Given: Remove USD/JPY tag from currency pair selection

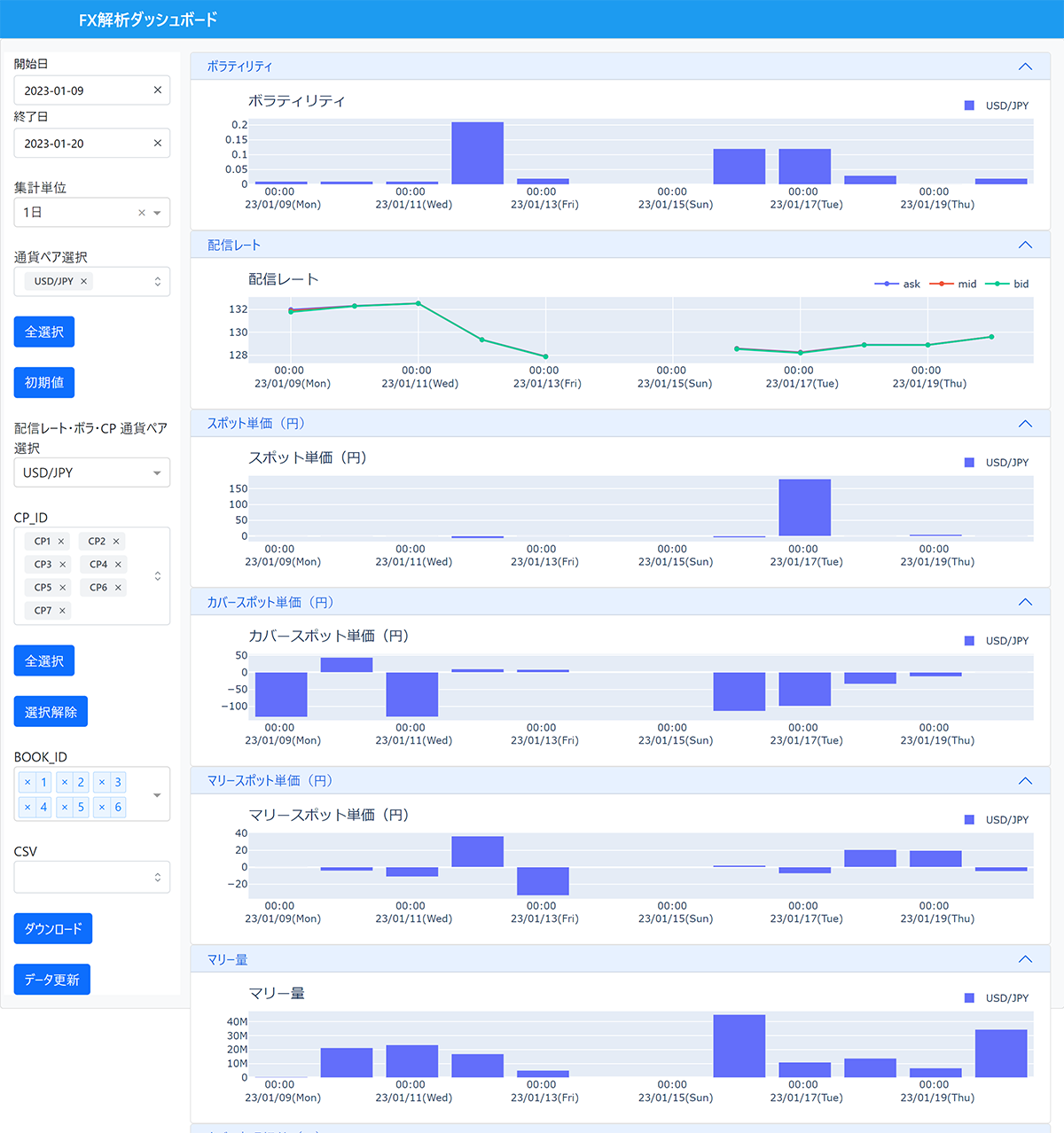Looking at the screenshot, I should (x=84, y=282).
